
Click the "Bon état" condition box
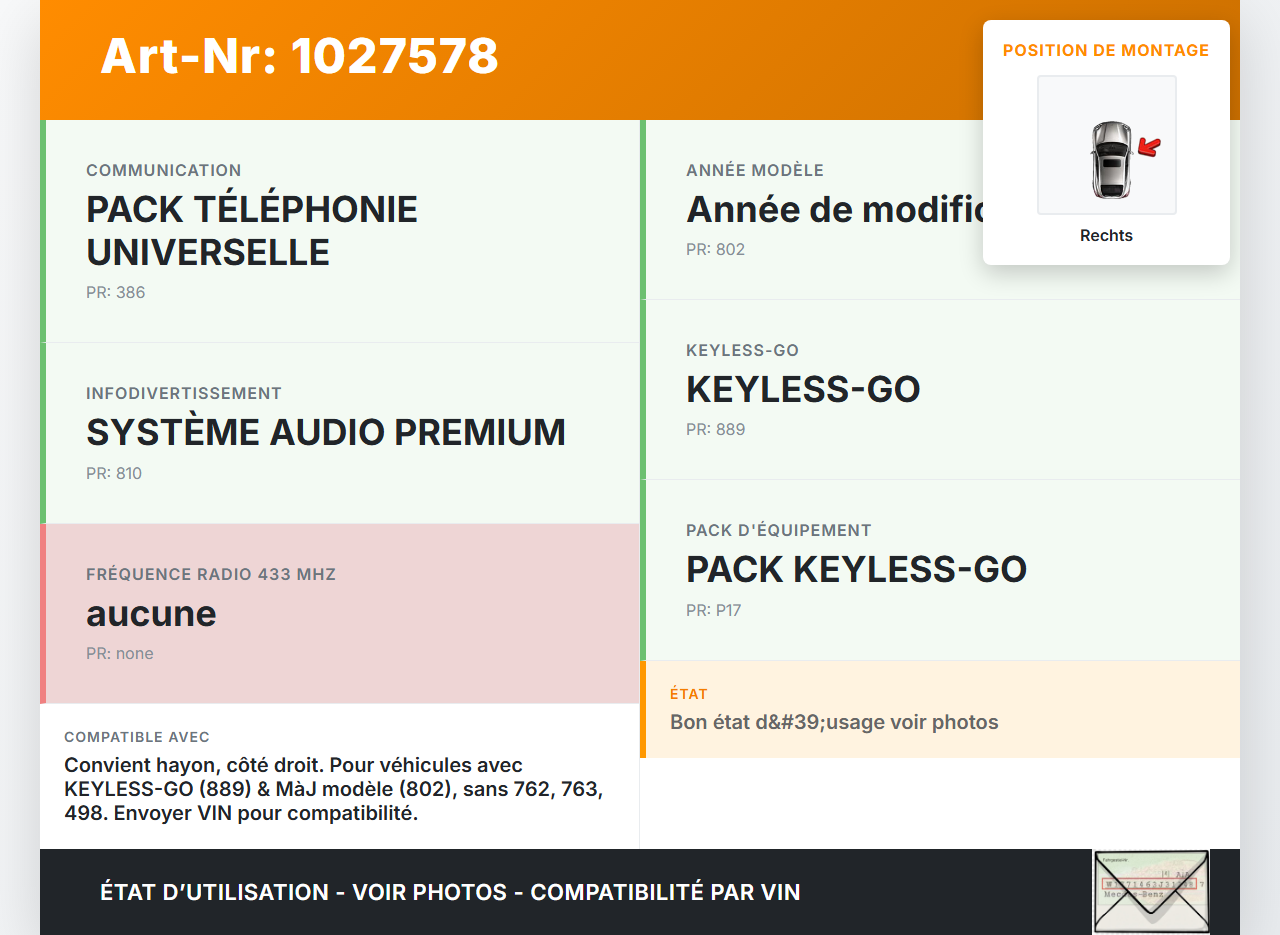pyautogui.click(x=940, y=710)
